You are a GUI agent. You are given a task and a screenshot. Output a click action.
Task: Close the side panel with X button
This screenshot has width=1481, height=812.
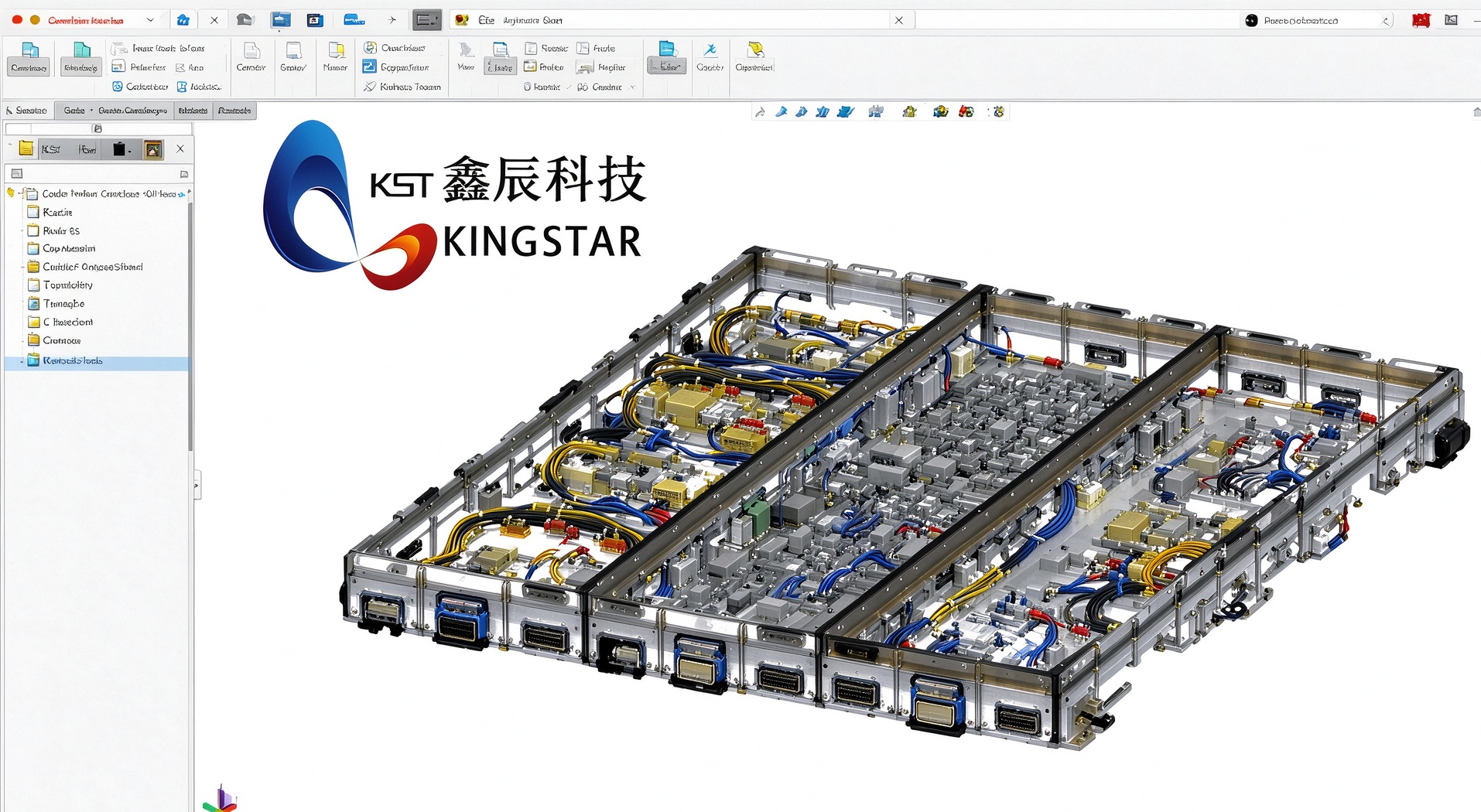coord(180,148)
